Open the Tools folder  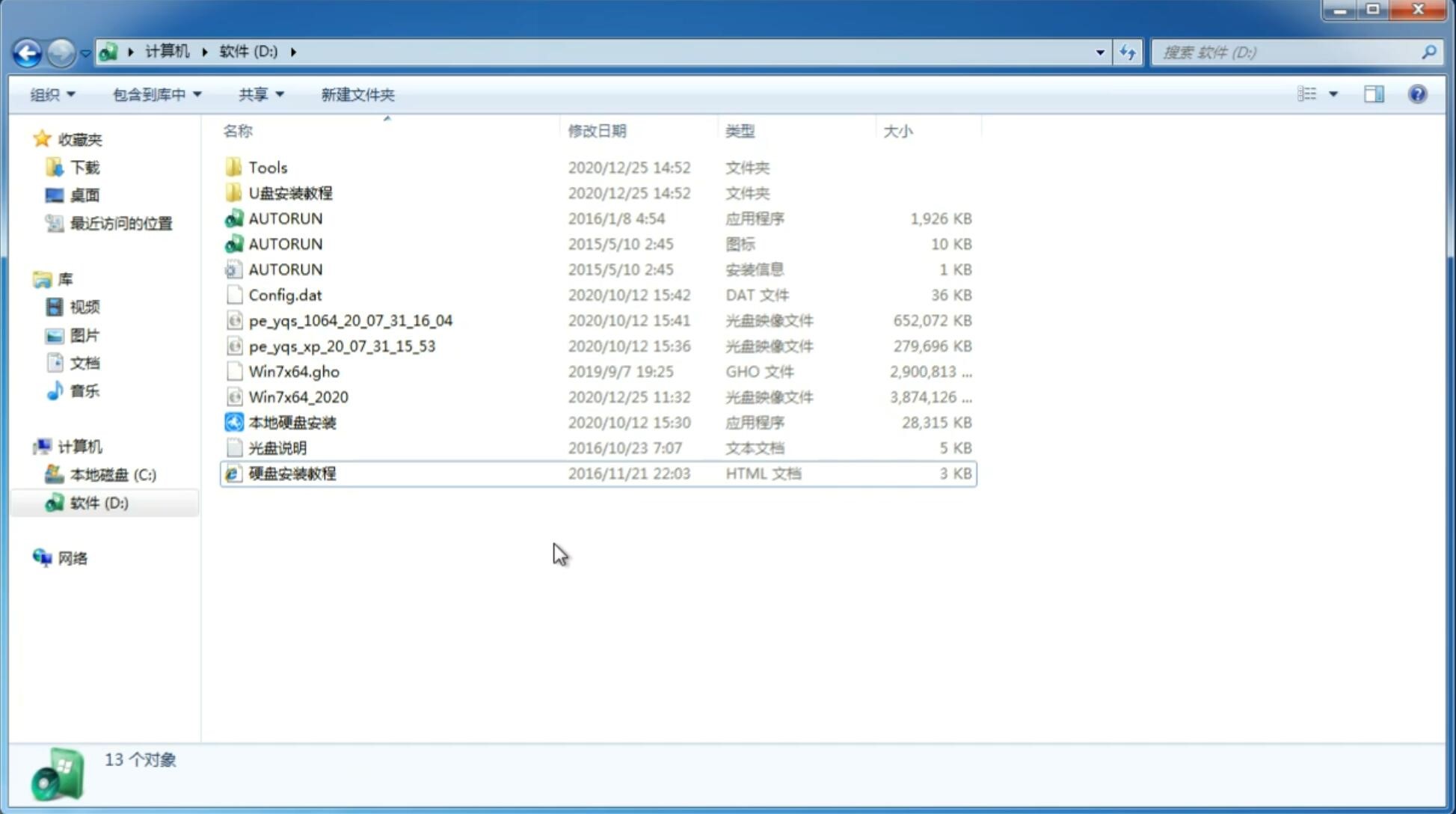coord(266,167)
